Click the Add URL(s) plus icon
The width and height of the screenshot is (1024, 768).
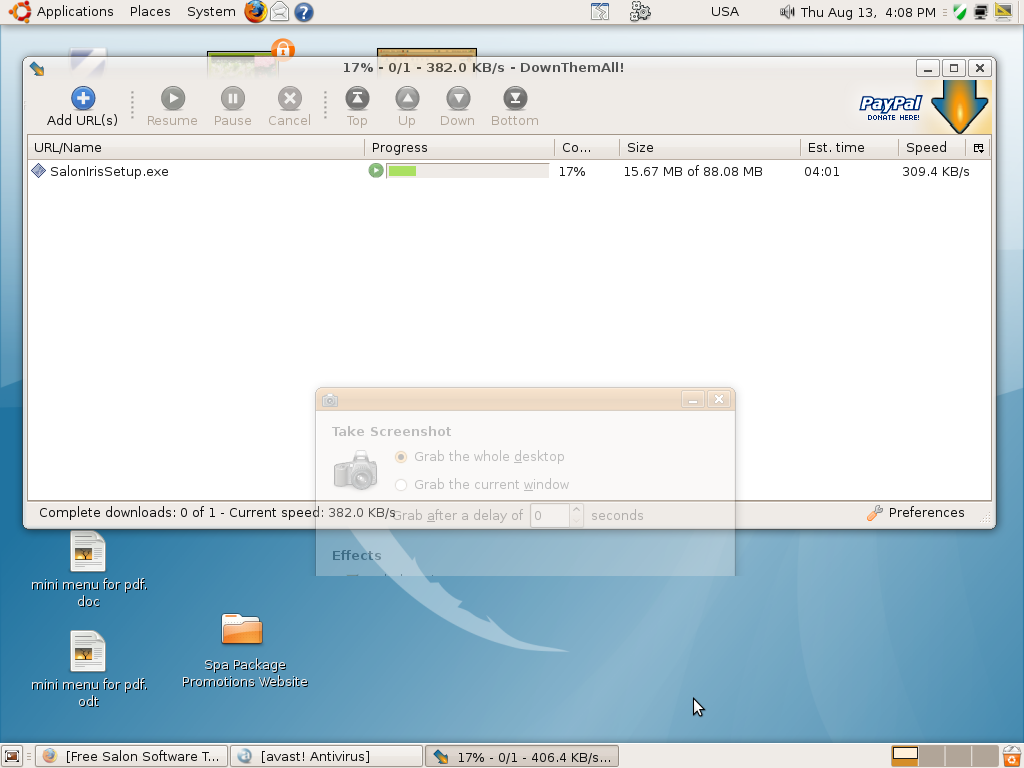pyautogui.click(x=83, y=99)
